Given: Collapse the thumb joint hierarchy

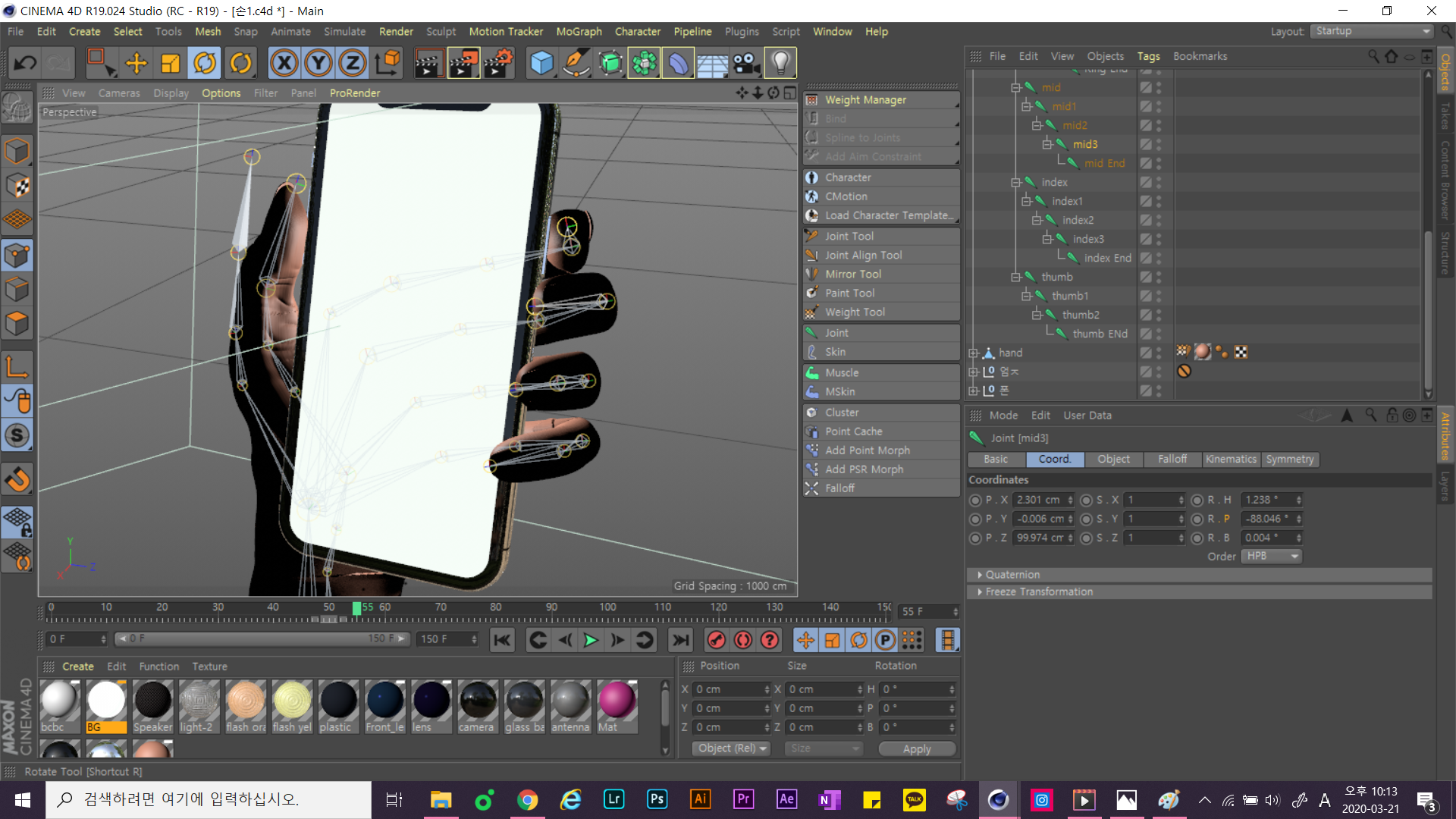Looking at the screenshot, I should pyautogui.click(x=1015, y=277).
